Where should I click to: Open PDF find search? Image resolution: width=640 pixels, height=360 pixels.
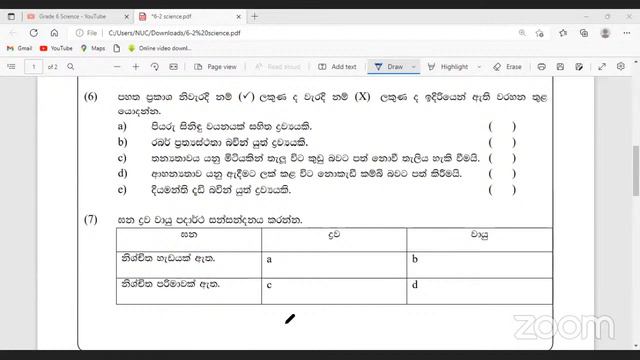click(71, 67)
